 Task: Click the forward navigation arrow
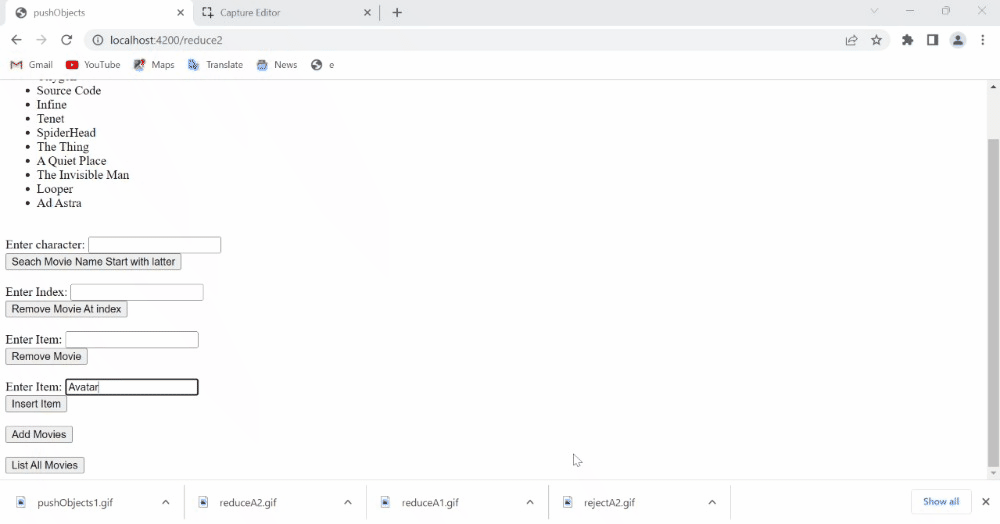pyautogui.click(x=41, y=40)
